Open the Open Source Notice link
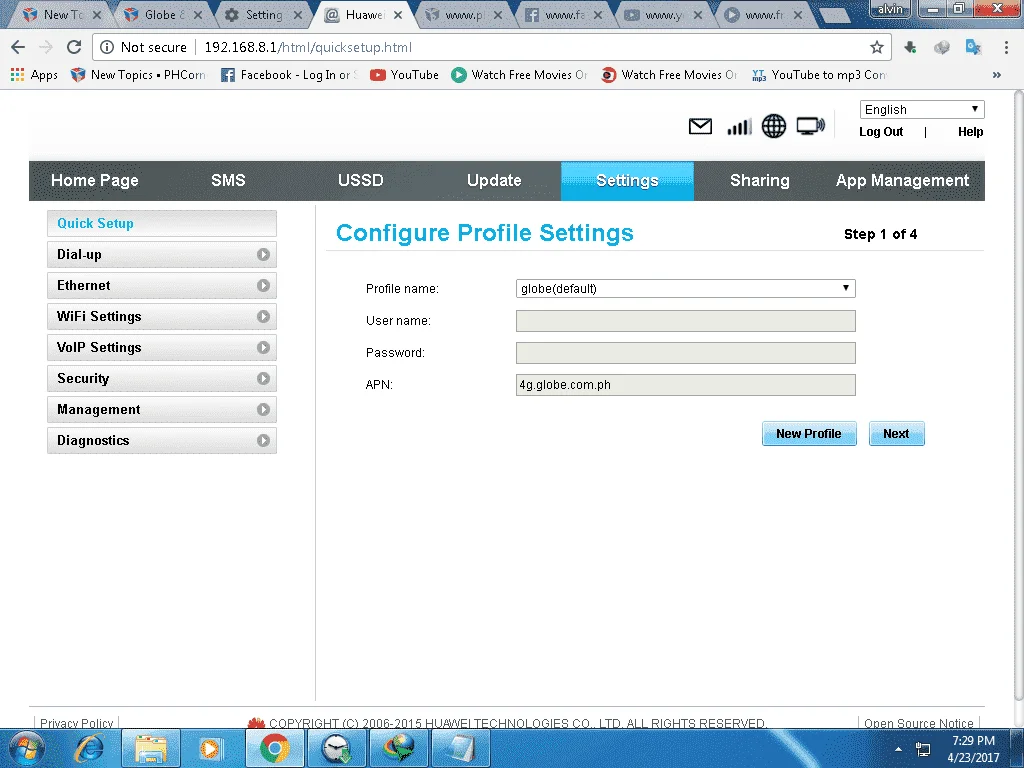Image resolution: width=1024 pixels, height=768 pixels. coord(919,723)
